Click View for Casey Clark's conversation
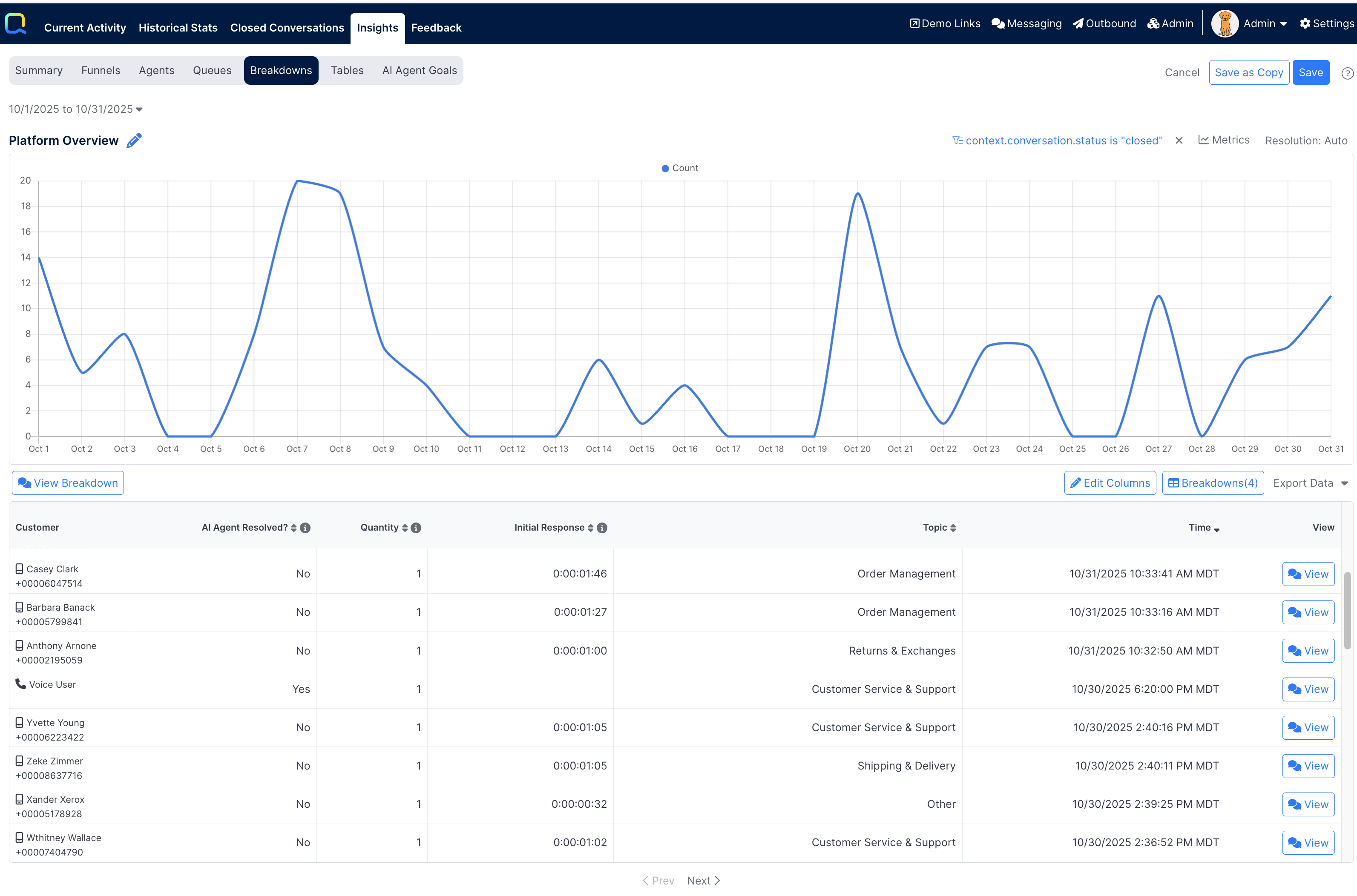This screenshot has height=896, width=1357. (1308, 574)
